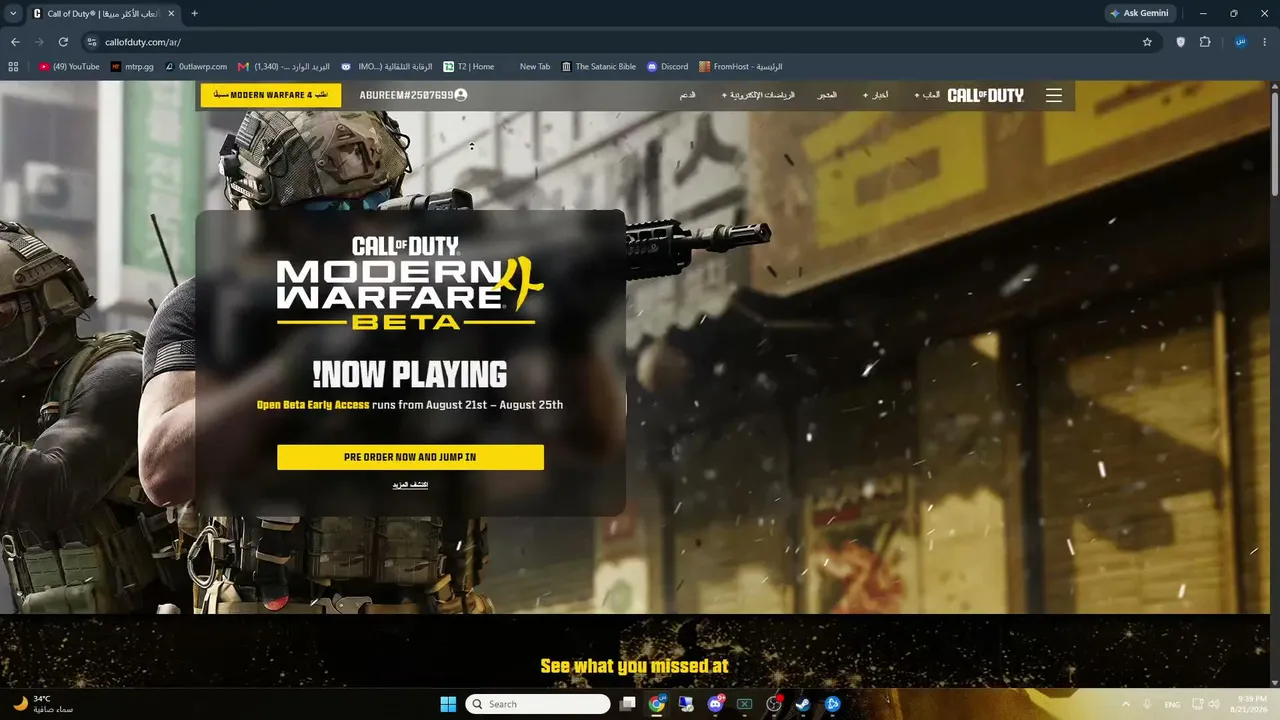The image size is (1280, 720).
Task: Click the microphone icon in system tray
Action: [x=1147, y=704]
